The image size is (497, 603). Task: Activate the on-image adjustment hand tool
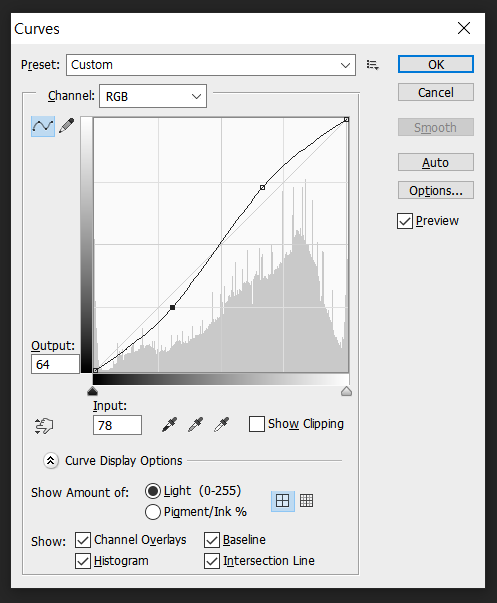[x=44, y=426]
